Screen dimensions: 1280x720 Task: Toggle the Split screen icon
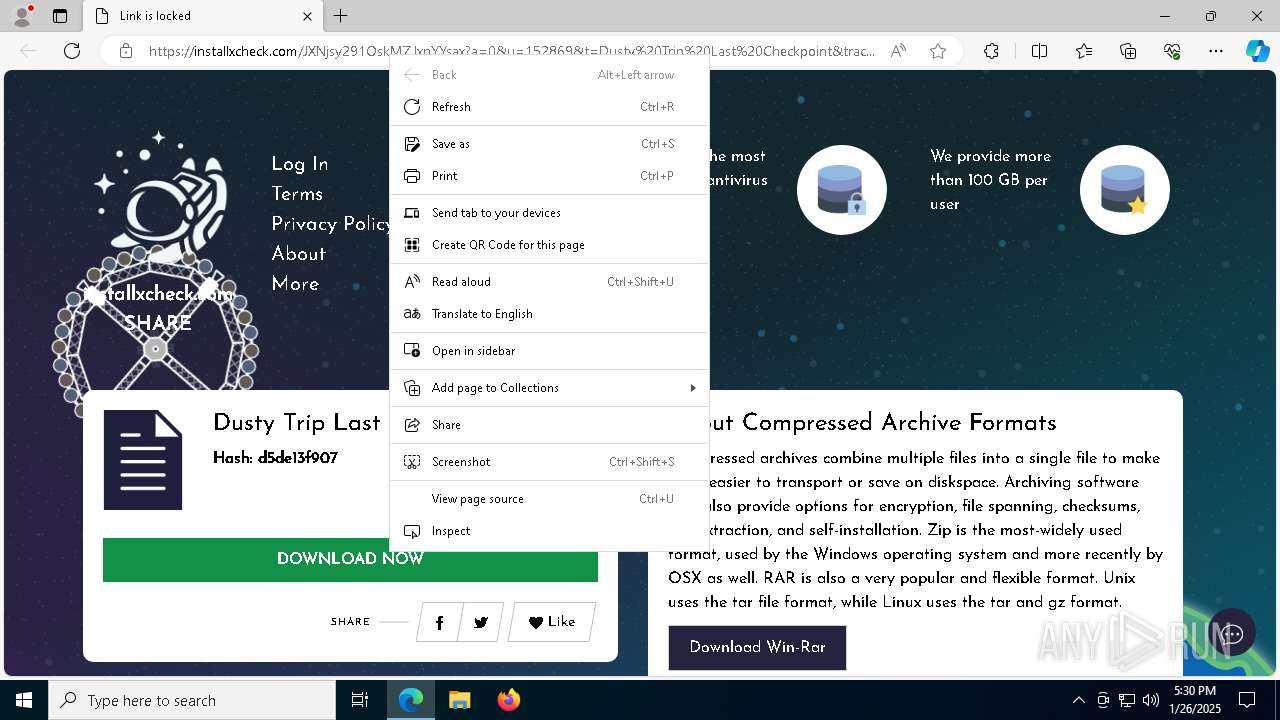tap(1039, 51)
